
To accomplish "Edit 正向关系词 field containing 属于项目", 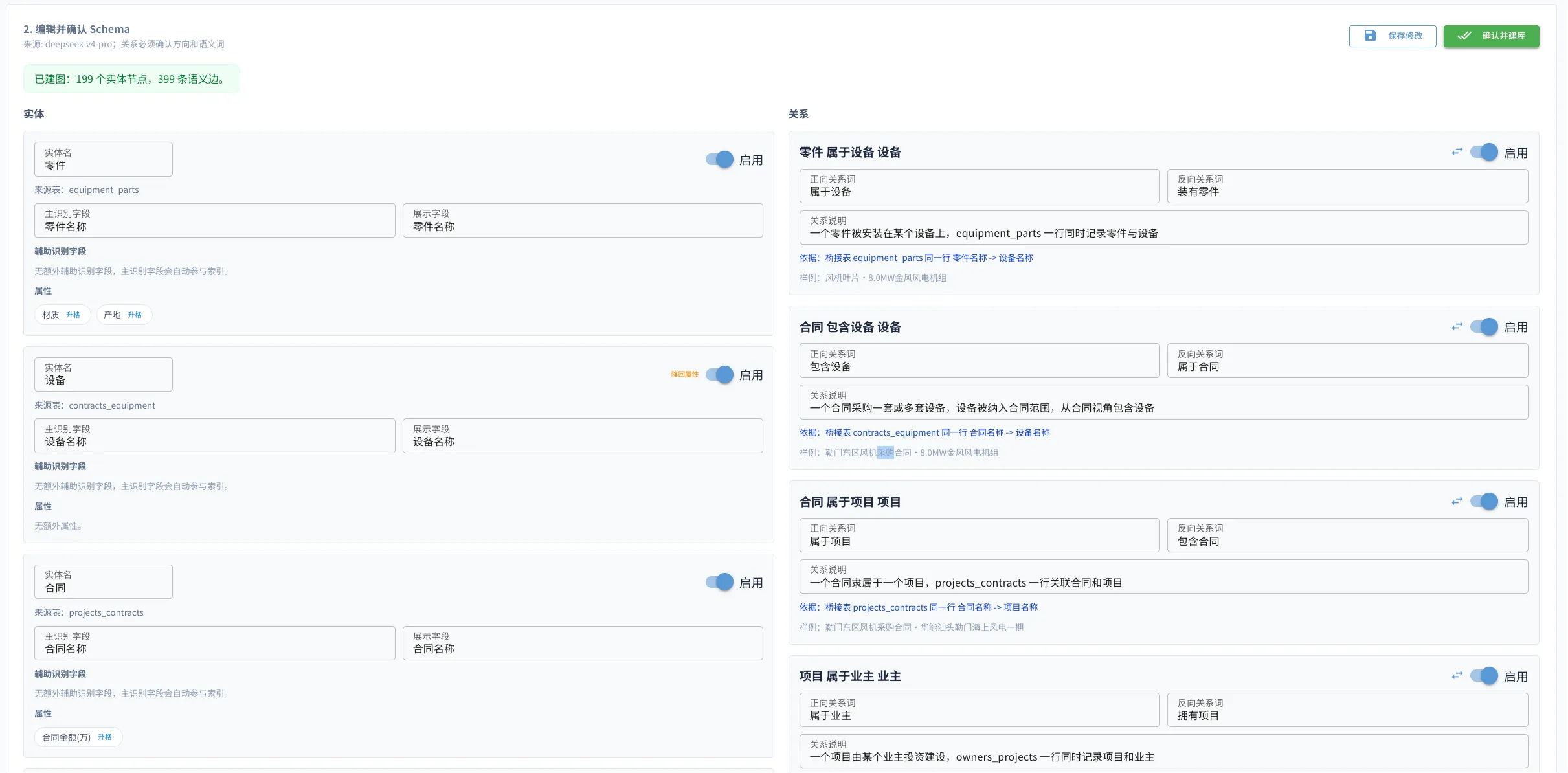I will tap(980, 535).
